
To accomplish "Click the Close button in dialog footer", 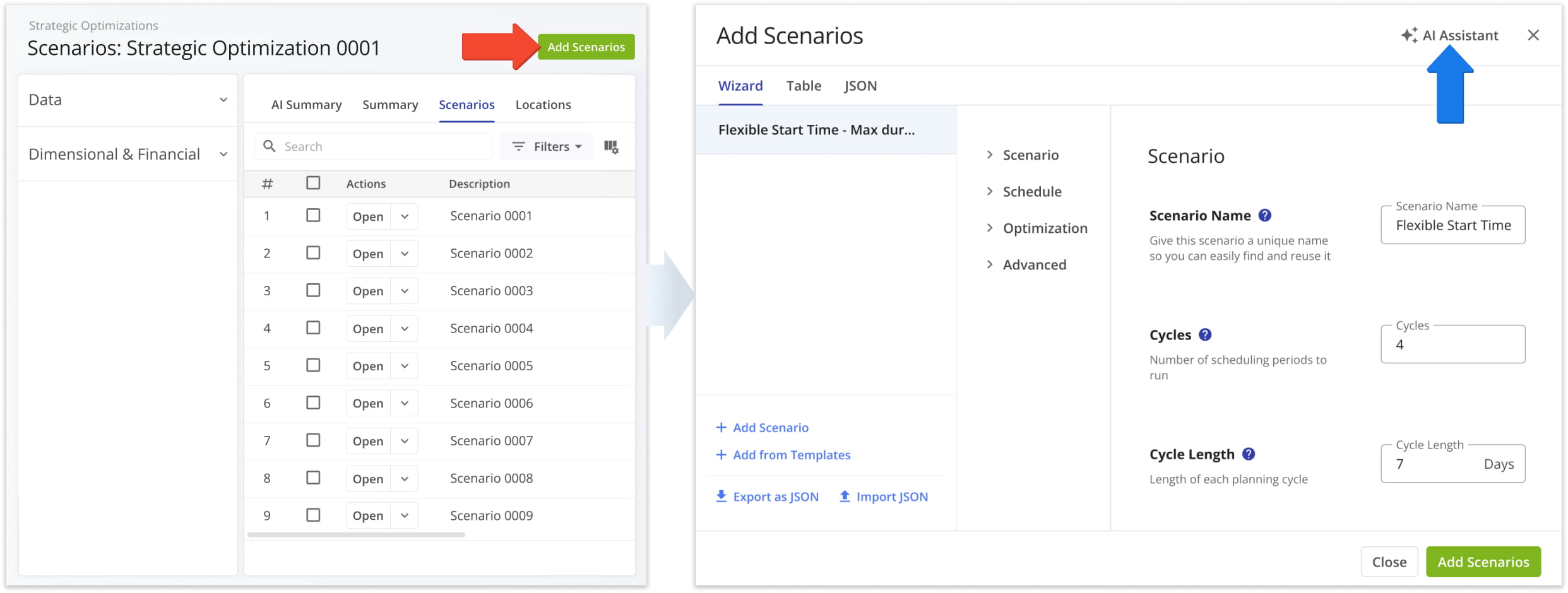I will point(1389,562).
